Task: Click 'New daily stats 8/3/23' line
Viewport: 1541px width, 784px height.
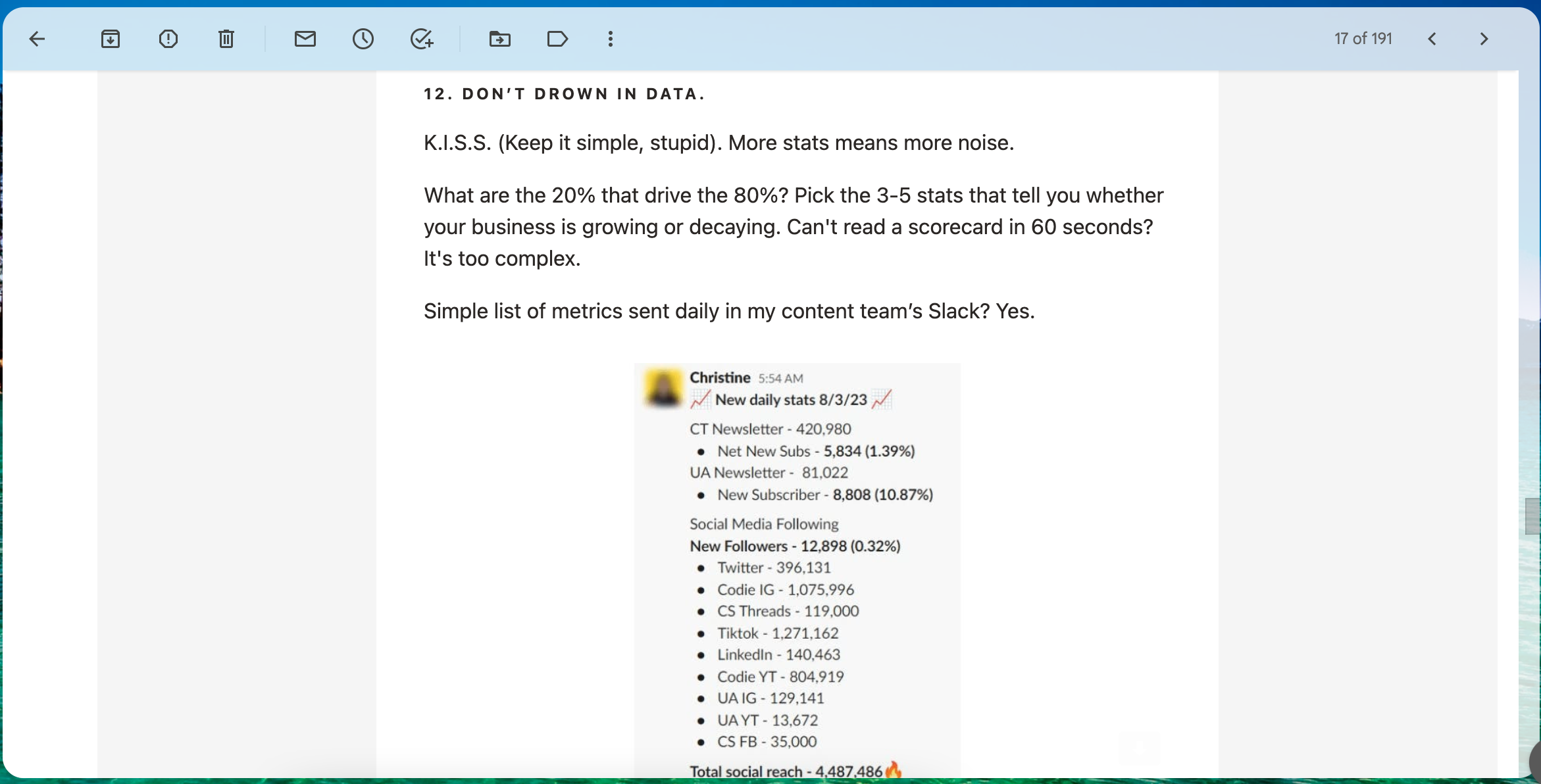Action: point(791,399)
